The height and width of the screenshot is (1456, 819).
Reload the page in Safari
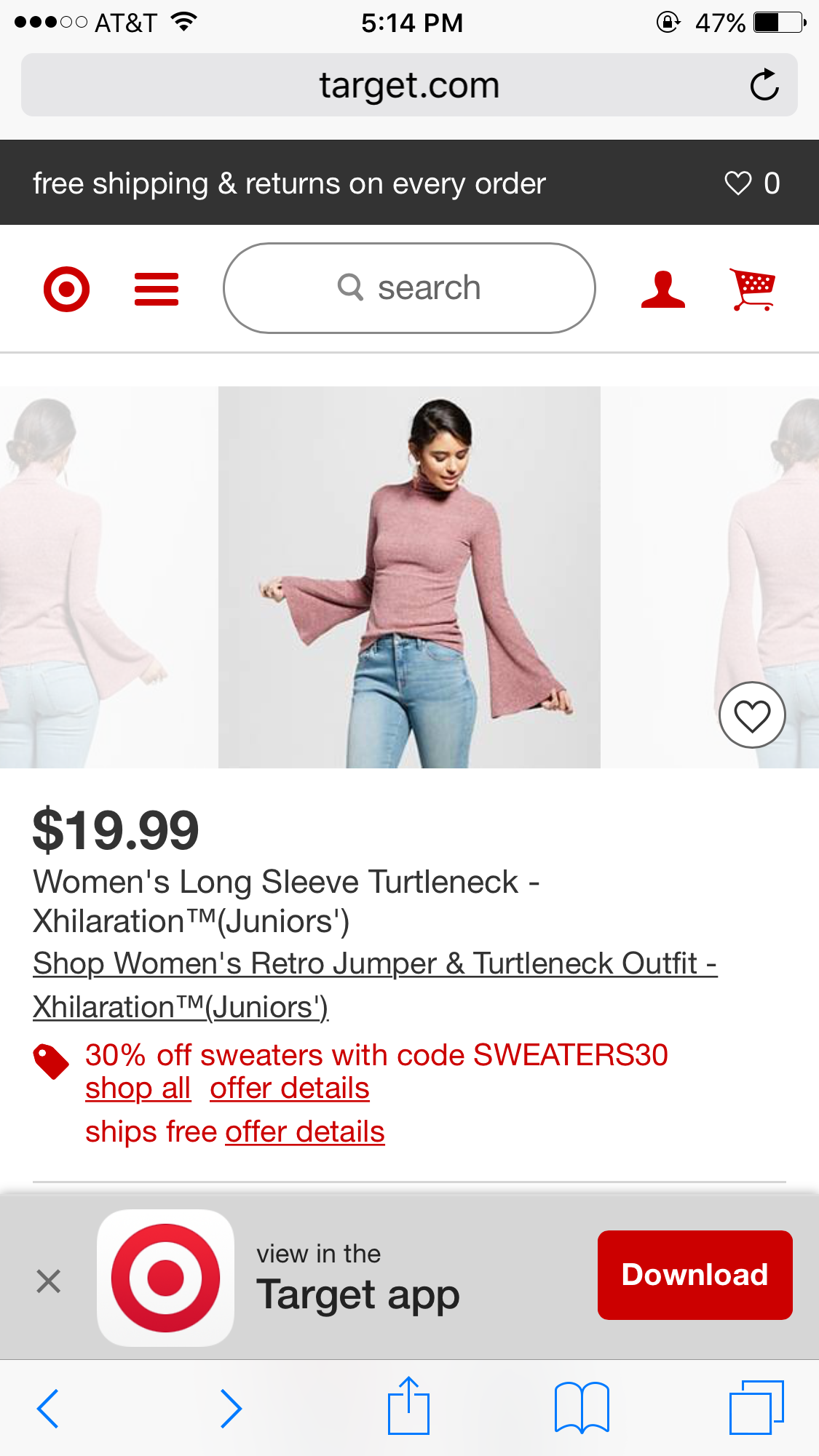click(x=764, y=85)
